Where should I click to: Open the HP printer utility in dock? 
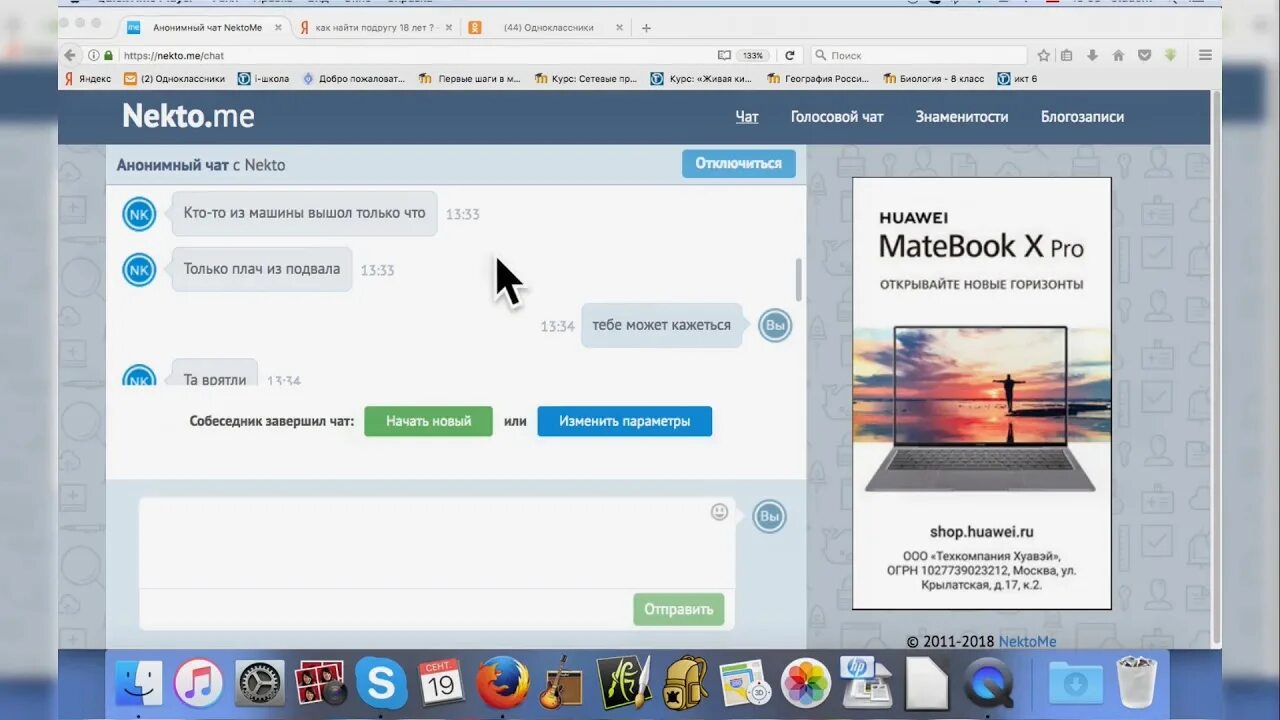866,682
